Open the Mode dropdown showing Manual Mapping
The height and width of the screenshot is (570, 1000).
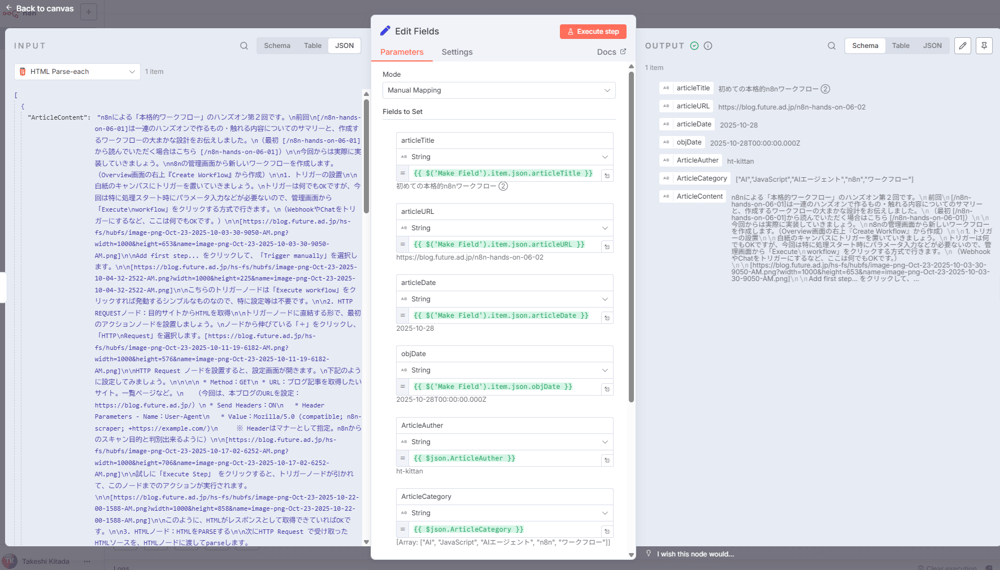[x=498, y=90]
